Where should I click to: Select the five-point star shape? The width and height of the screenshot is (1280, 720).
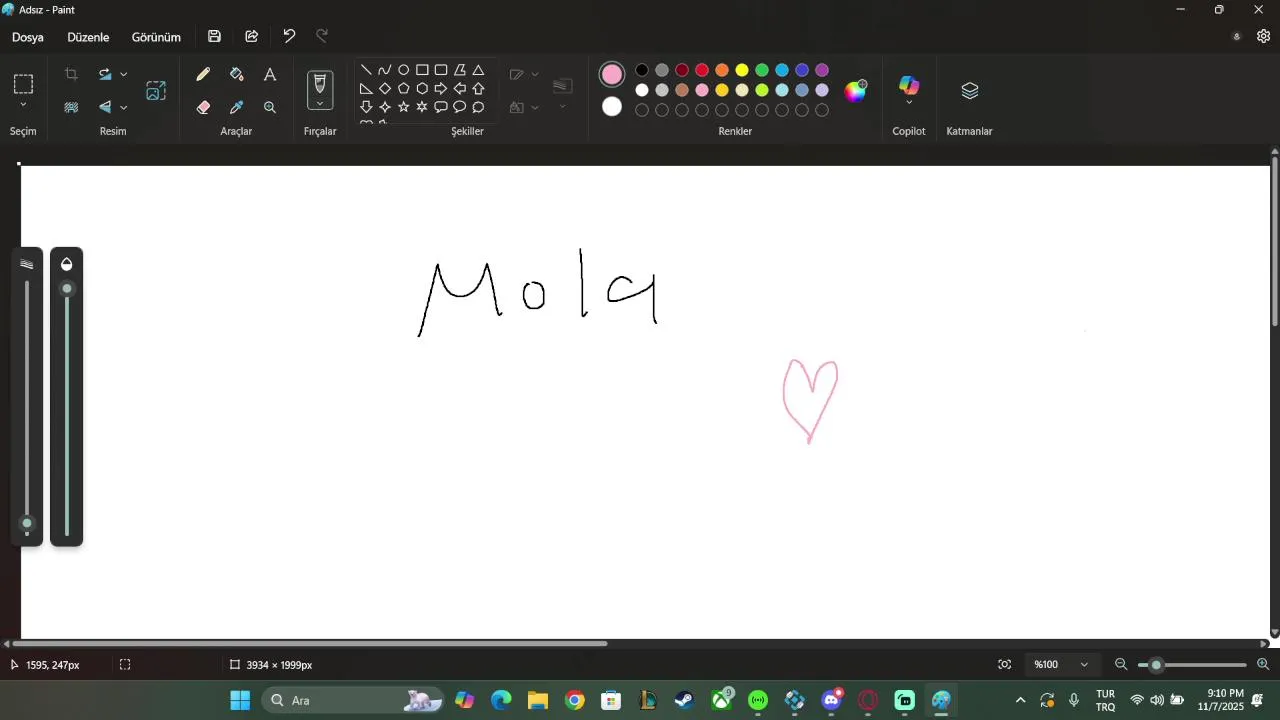pos(404,107)
